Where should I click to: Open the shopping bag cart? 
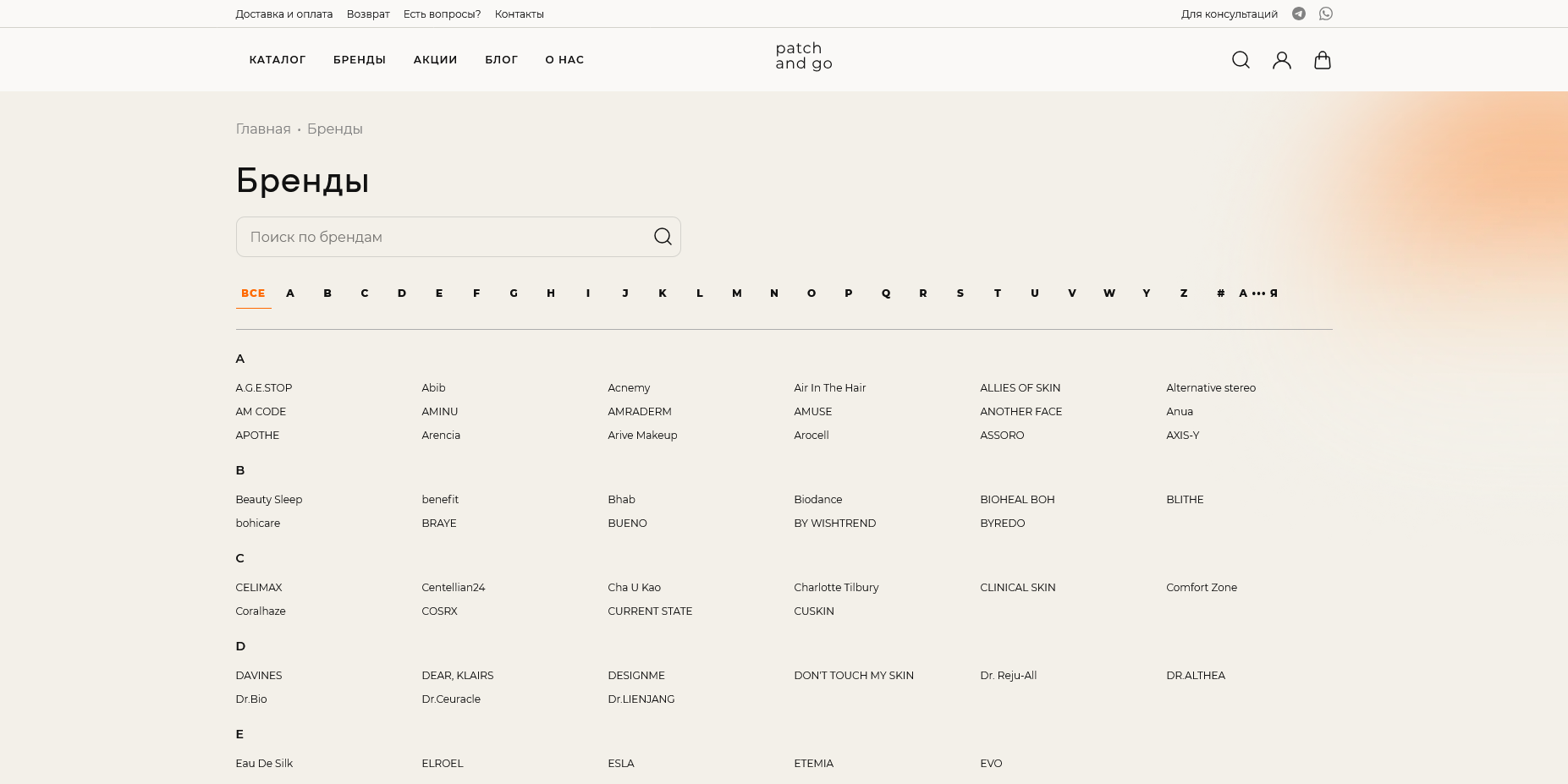click(x=1323, y=60)
